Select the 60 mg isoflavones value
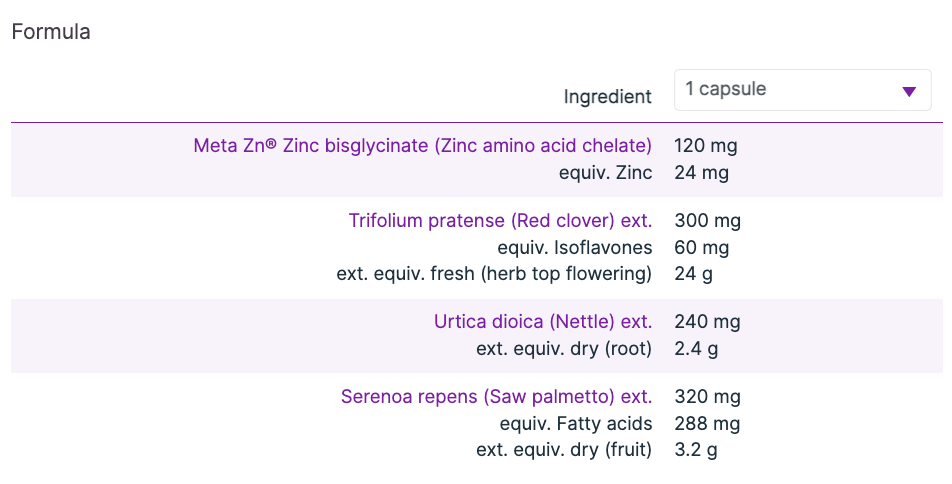This screenshot has height=484, width=952. tap(701, 247)
